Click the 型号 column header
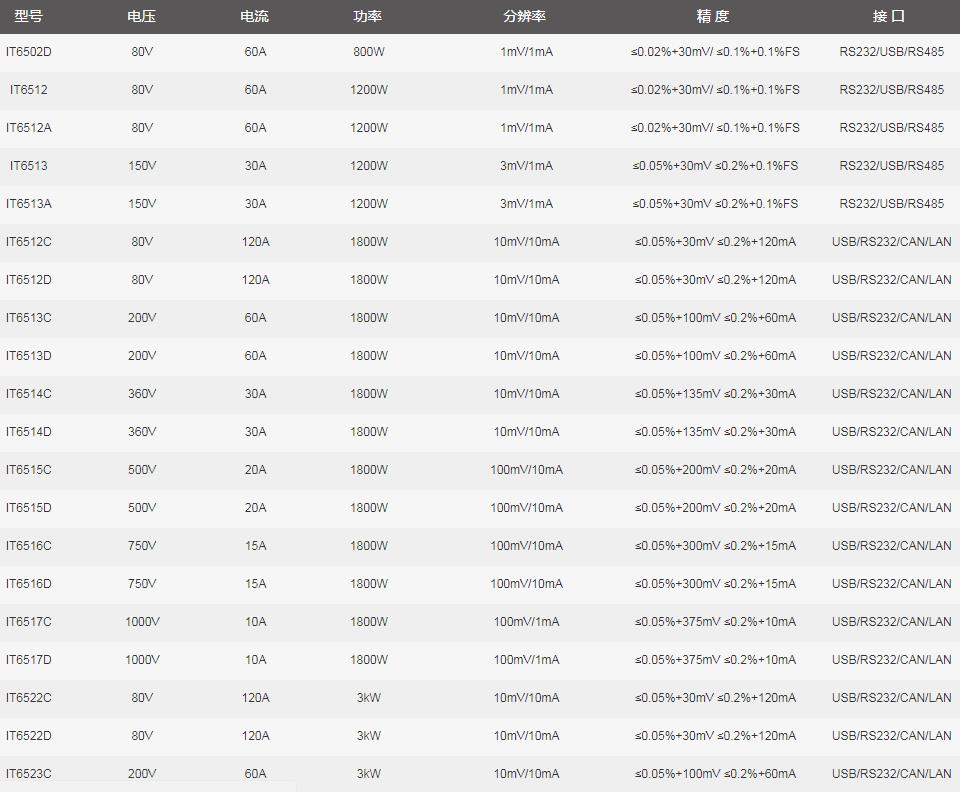This screenshot has width=960, height=792. click(x=28, y=16)
